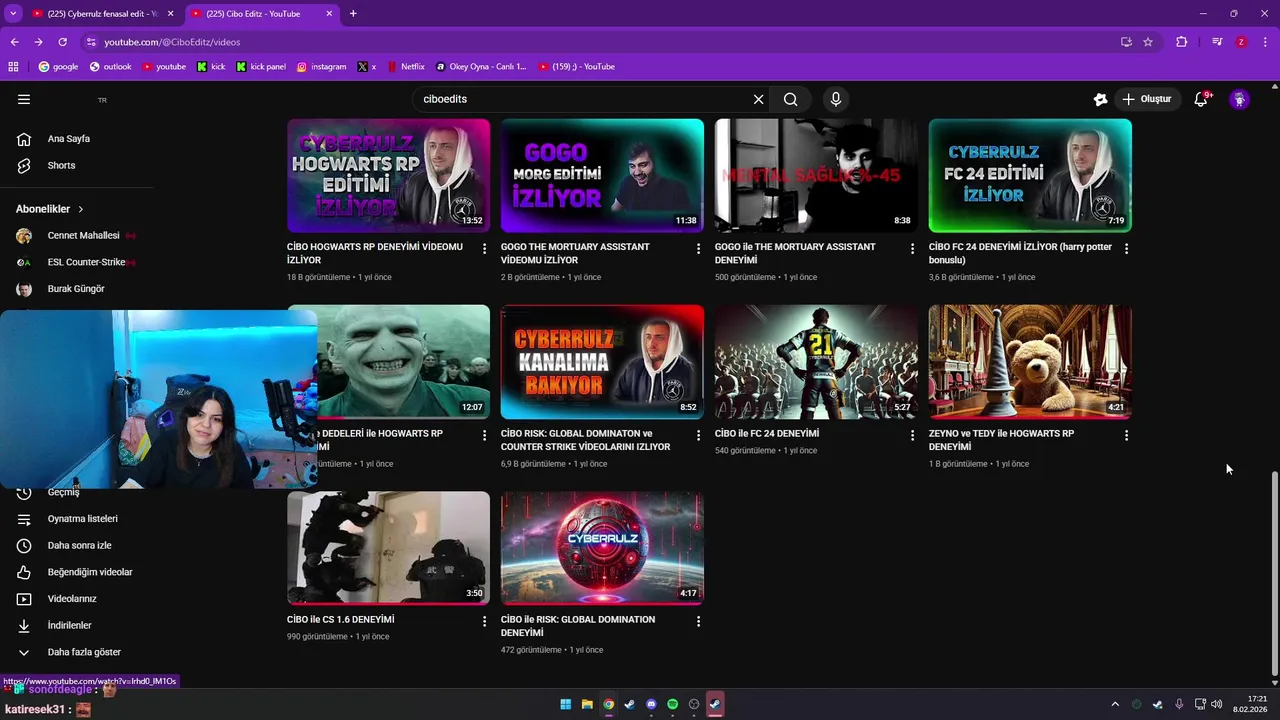Open the tab search dropdown arrow
Viewport: 1280px width, 720px height.
tap(13, 13)
